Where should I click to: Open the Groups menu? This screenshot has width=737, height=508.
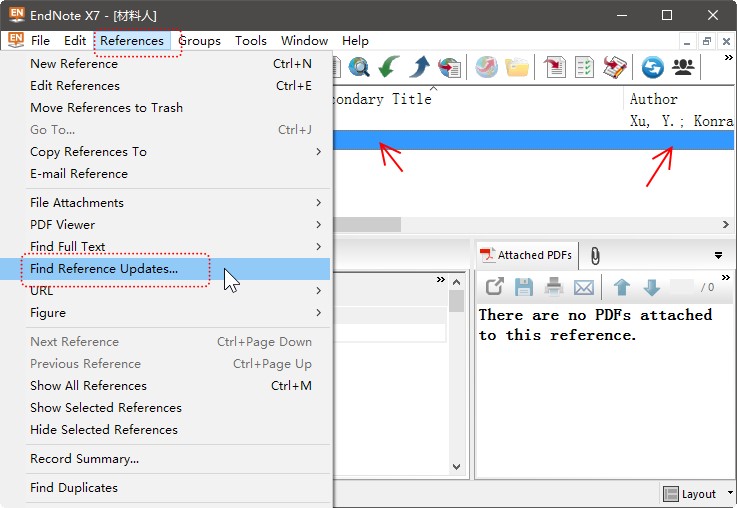200,41
